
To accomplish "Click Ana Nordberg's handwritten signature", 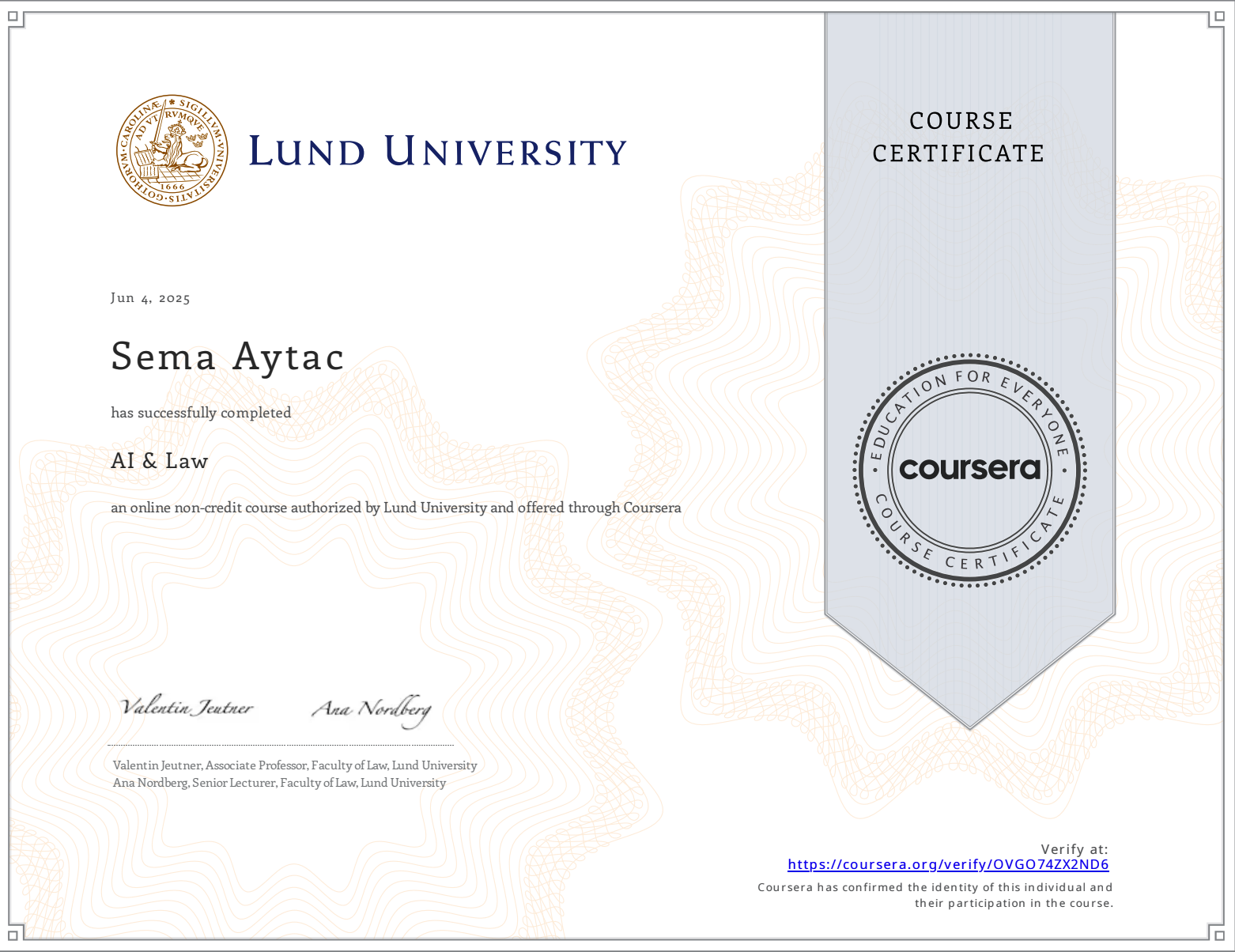I will pos(372,709).
